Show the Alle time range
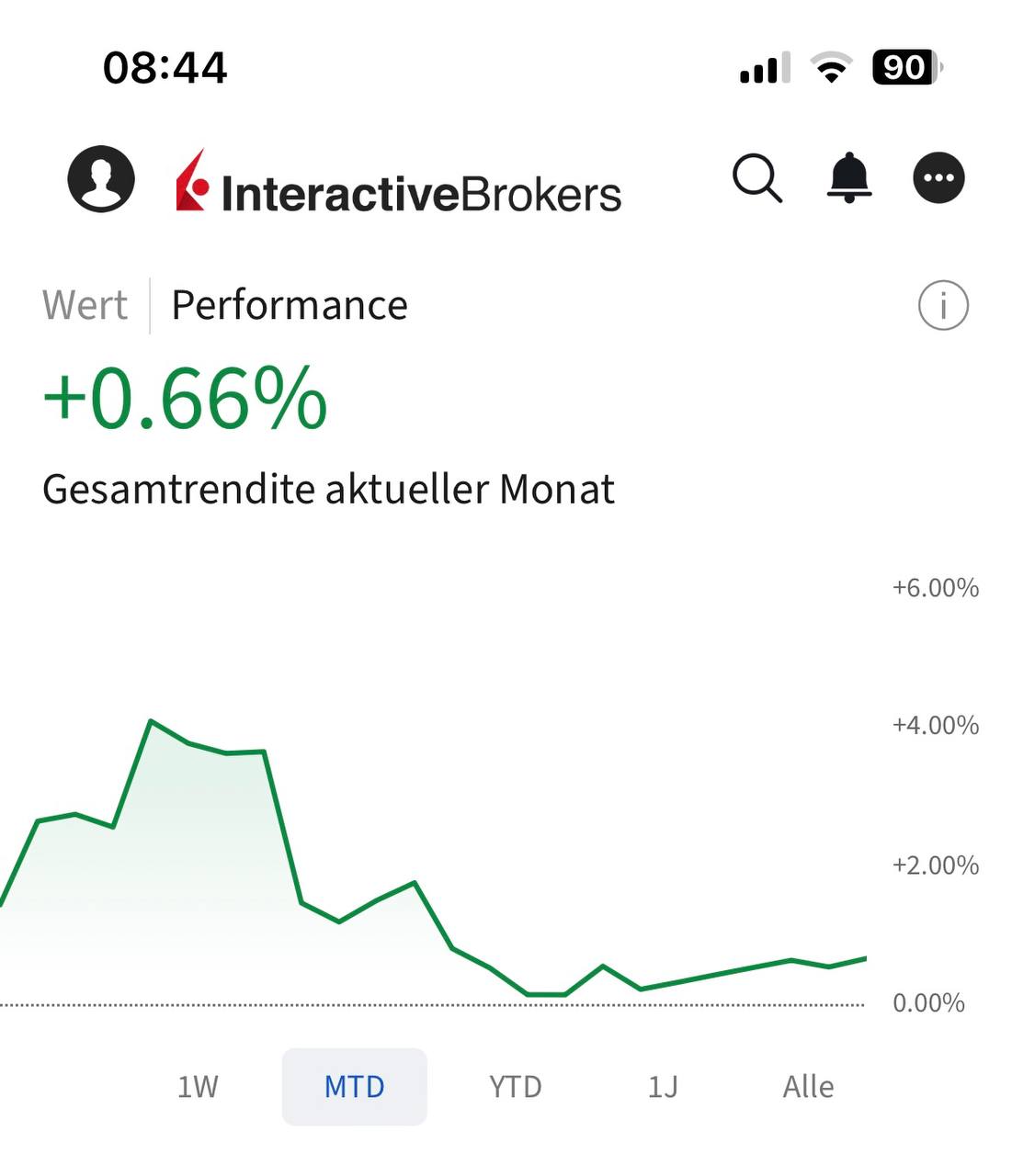1012x1176 pixels. coord(808,1087)
